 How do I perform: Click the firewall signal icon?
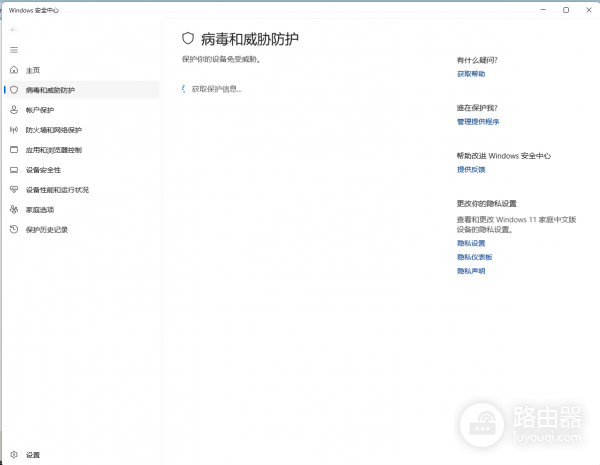click(x=14, y=130)
